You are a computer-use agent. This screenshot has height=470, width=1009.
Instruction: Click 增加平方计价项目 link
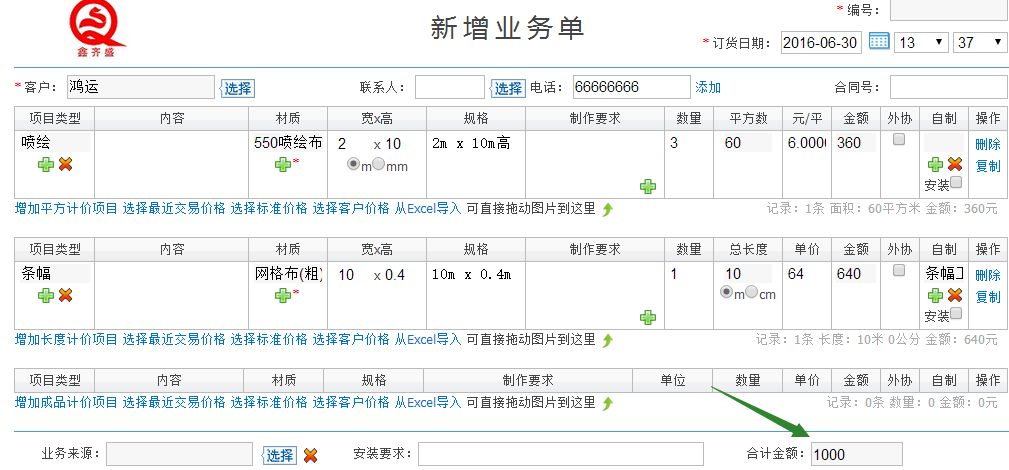(x=66, y=209)
